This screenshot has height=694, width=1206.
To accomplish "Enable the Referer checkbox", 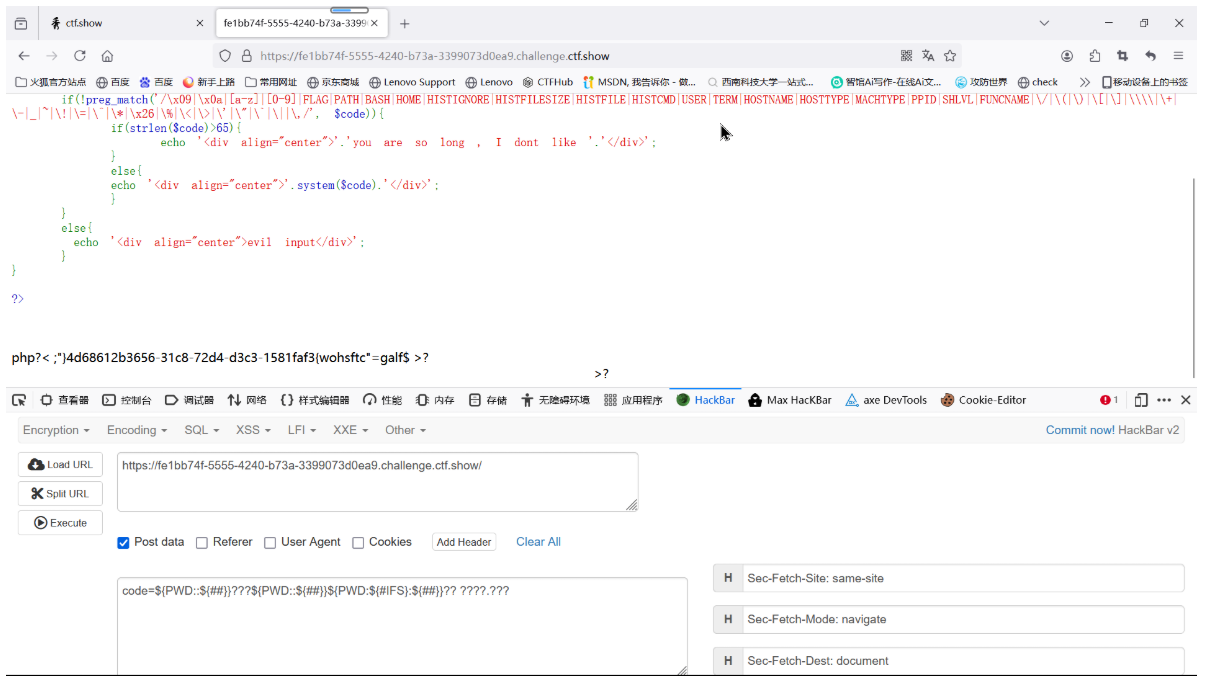I will click(x=202, y=543).
